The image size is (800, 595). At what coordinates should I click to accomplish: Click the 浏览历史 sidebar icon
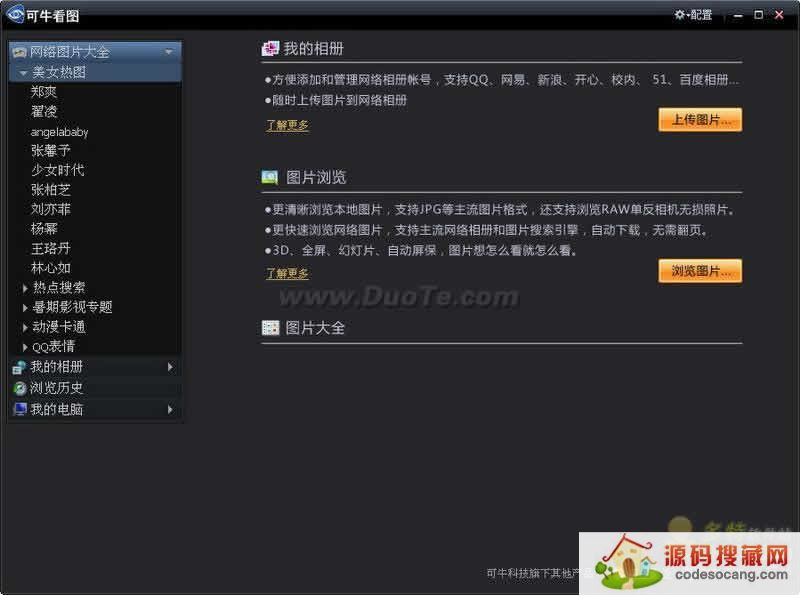(19, 388)
